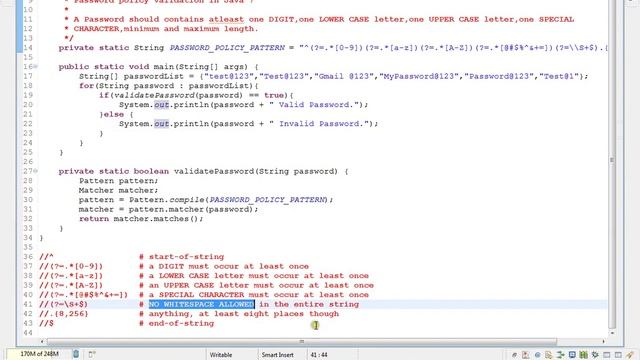Image resolution: width=640 pixels, height=360 pixels.
Task: Click Pattern.compile on line 30
Action: [167, 200]
